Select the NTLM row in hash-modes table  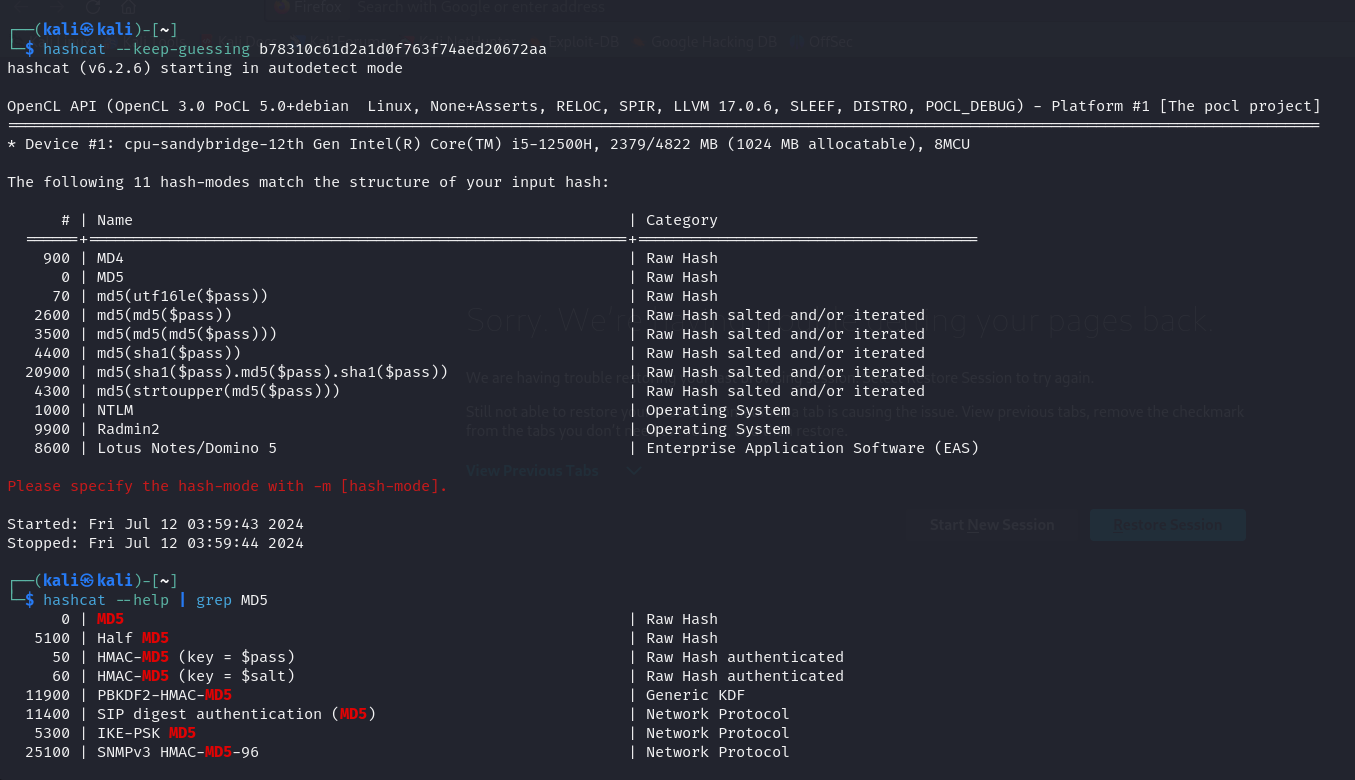tap(115, 410)
